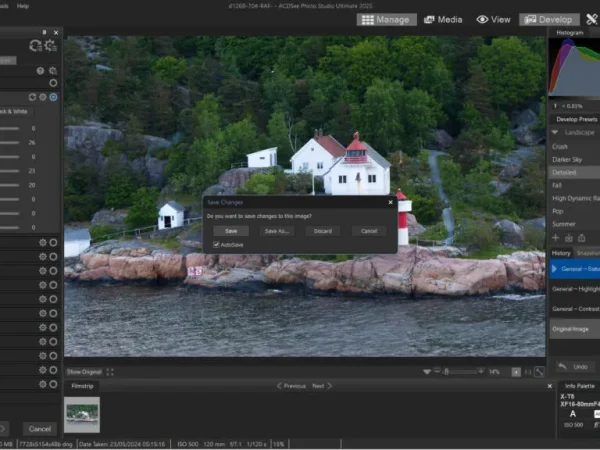Apply the Pop preset
This screenshot has width=600, height=450.
(x=558, y=211)
